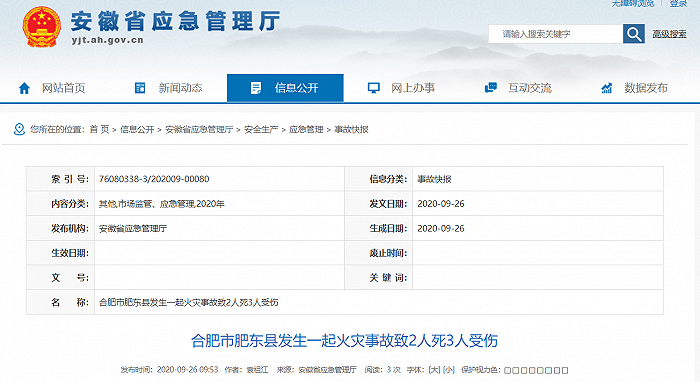Set font size to small [小]
The image size is (700, 382).
(449, 370)
